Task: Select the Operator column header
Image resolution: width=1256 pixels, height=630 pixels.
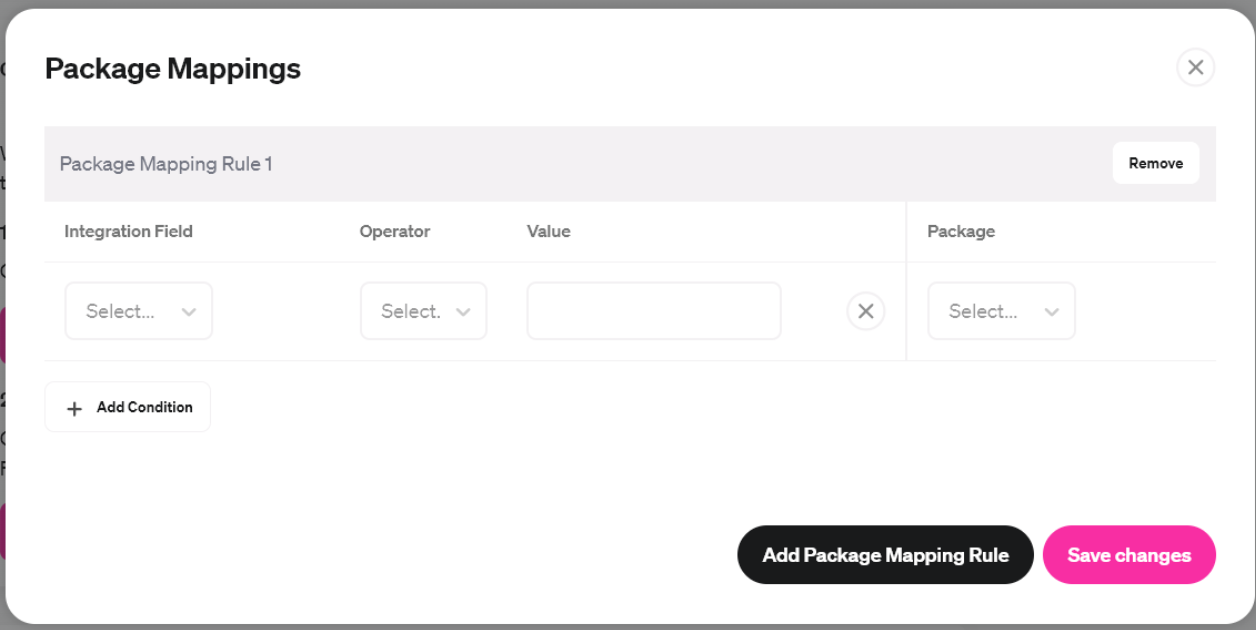Action: tap(395, 231)
